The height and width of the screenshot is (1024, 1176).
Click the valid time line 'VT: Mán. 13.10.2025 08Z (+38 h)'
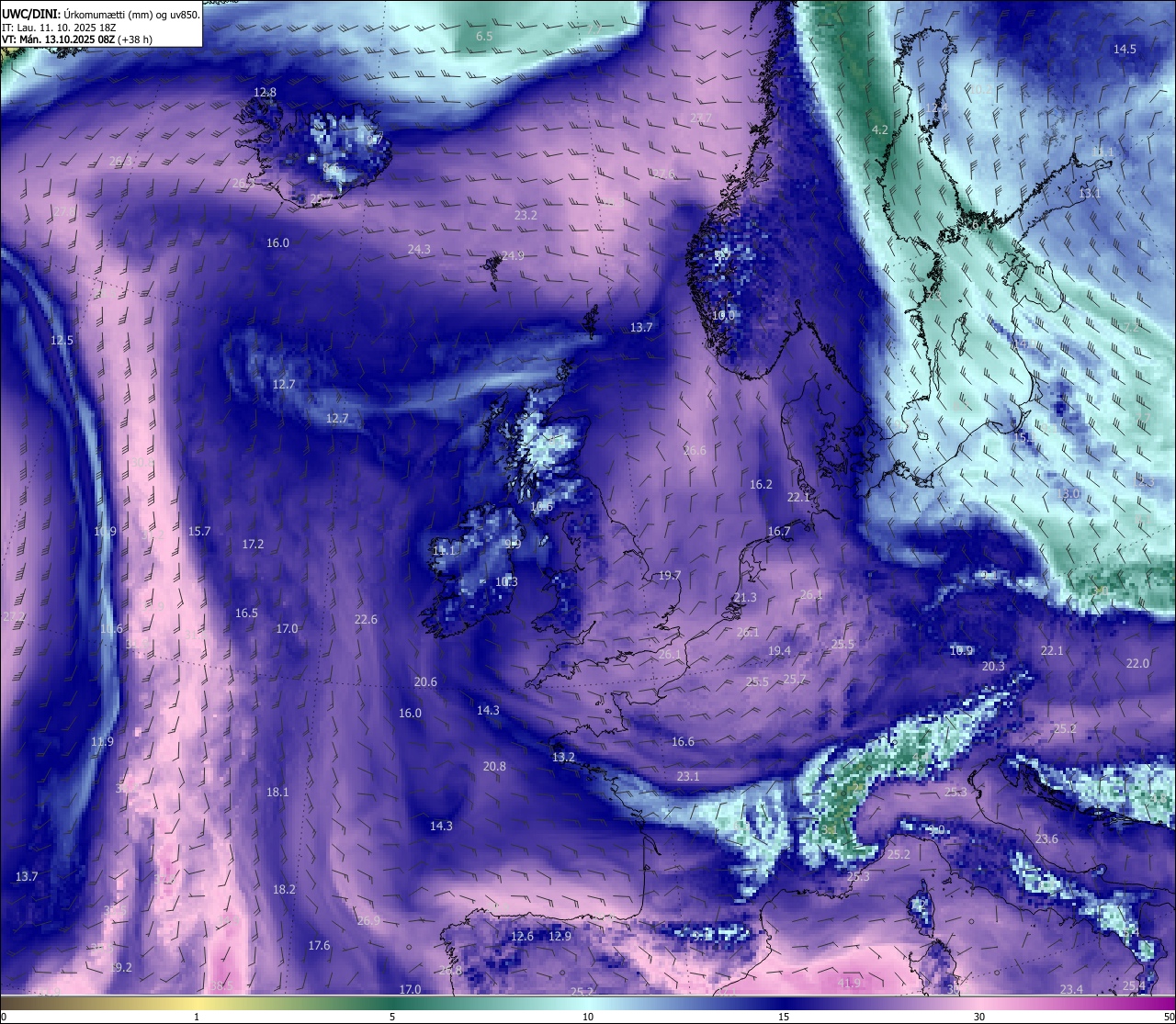click(x=77, y=39)
